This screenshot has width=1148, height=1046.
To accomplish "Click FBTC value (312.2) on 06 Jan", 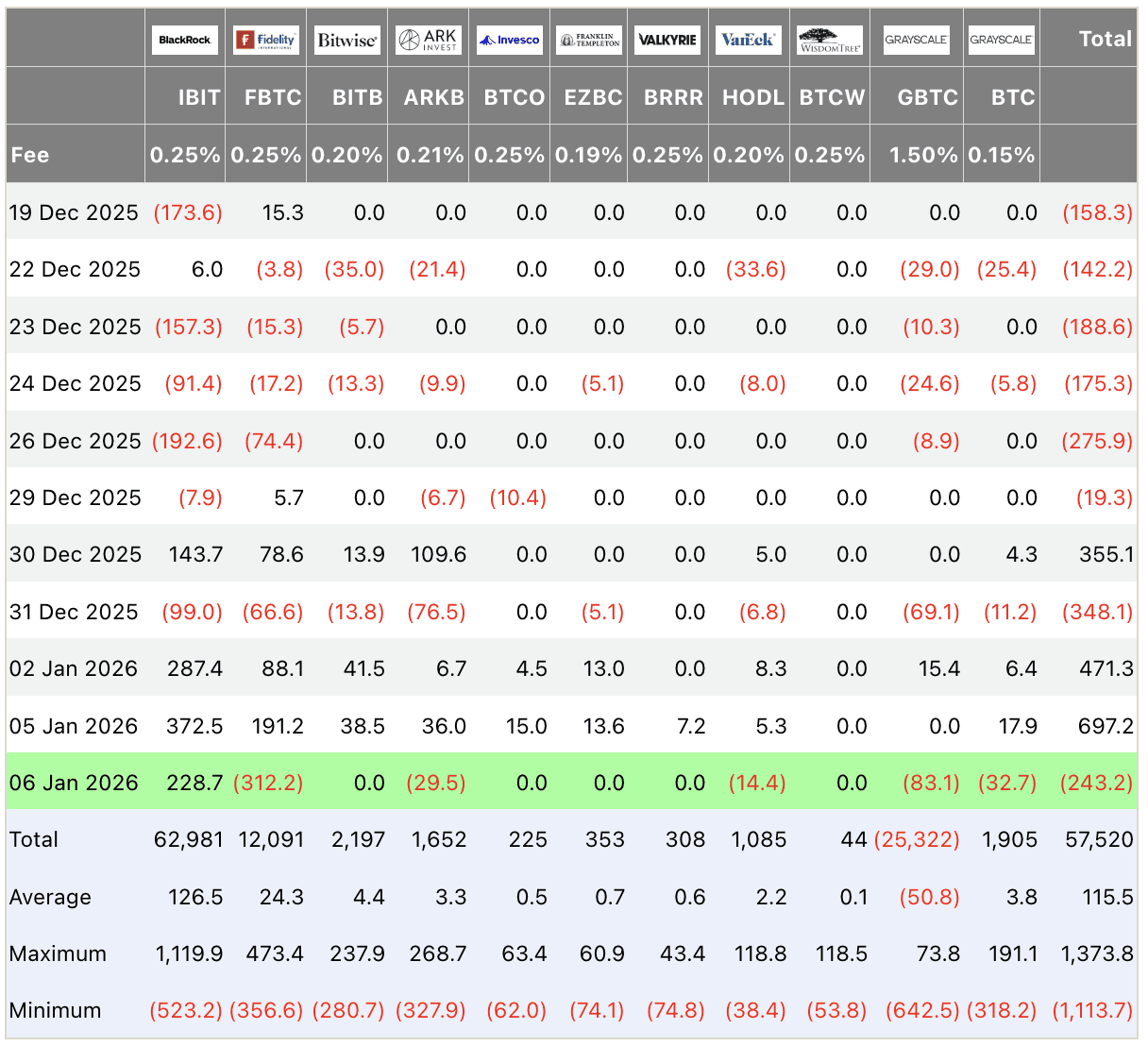I will pos(269,783).
